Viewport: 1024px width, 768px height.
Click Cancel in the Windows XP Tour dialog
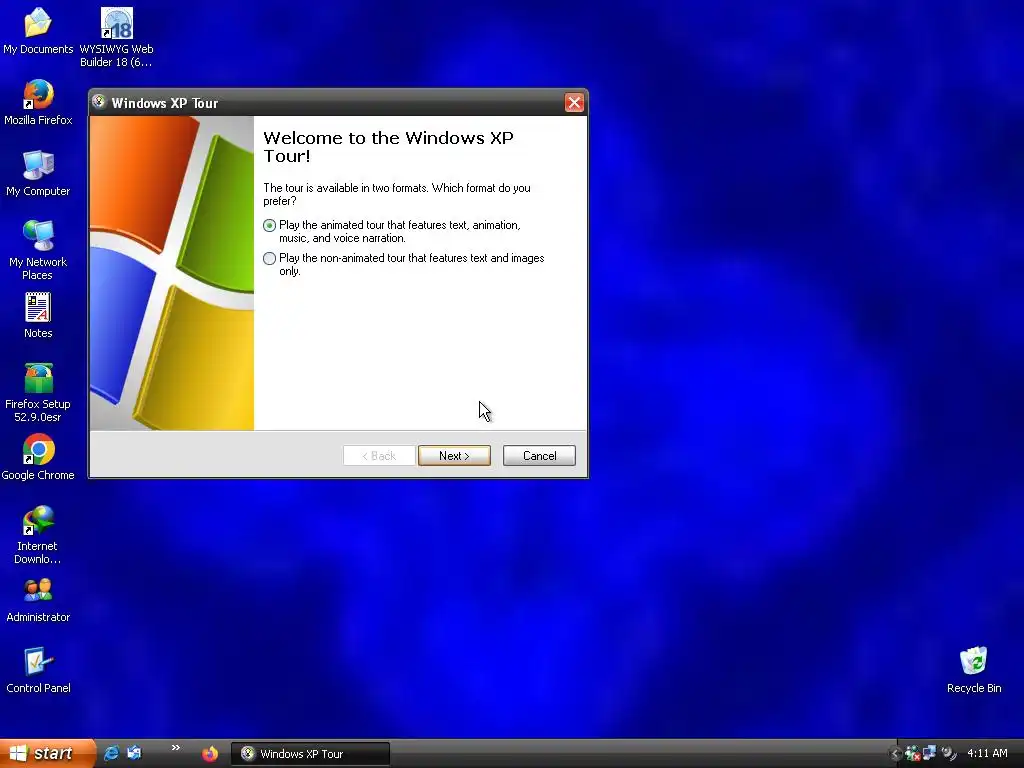tap(539, 456)
